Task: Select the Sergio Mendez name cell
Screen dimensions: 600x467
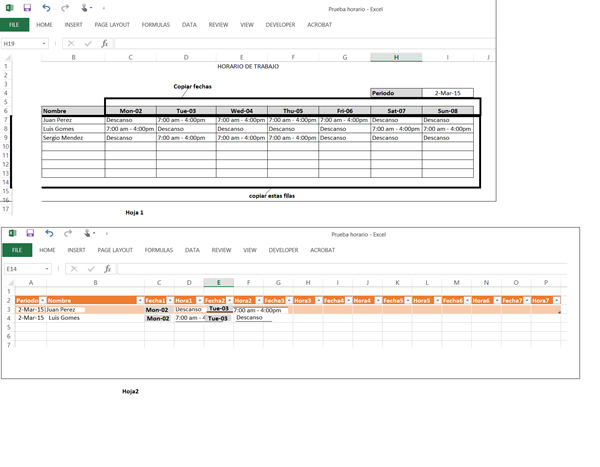Action: pos(73,138)
